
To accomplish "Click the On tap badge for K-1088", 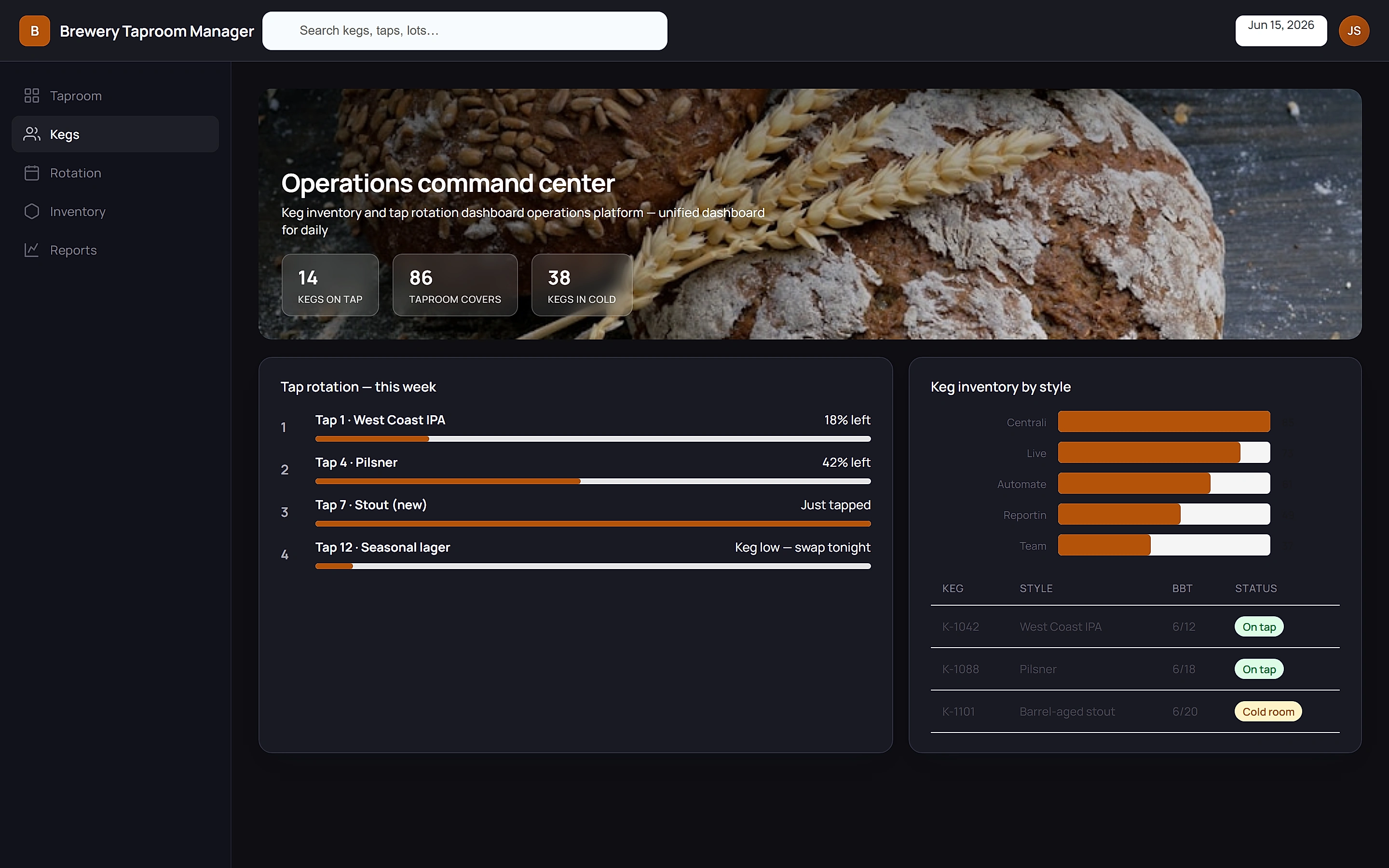I will pyautogui.click(x=1259, y=669).
